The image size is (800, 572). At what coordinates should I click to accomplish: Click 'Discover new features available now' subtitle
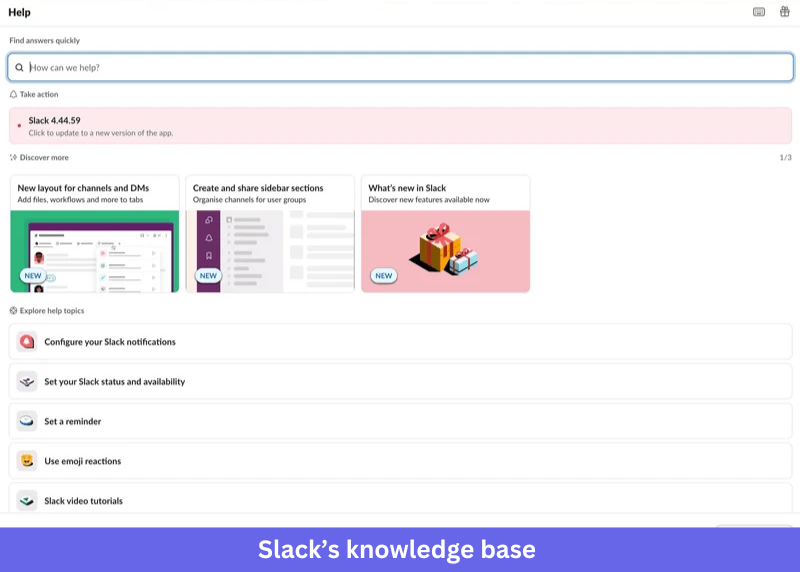point(429,200)
